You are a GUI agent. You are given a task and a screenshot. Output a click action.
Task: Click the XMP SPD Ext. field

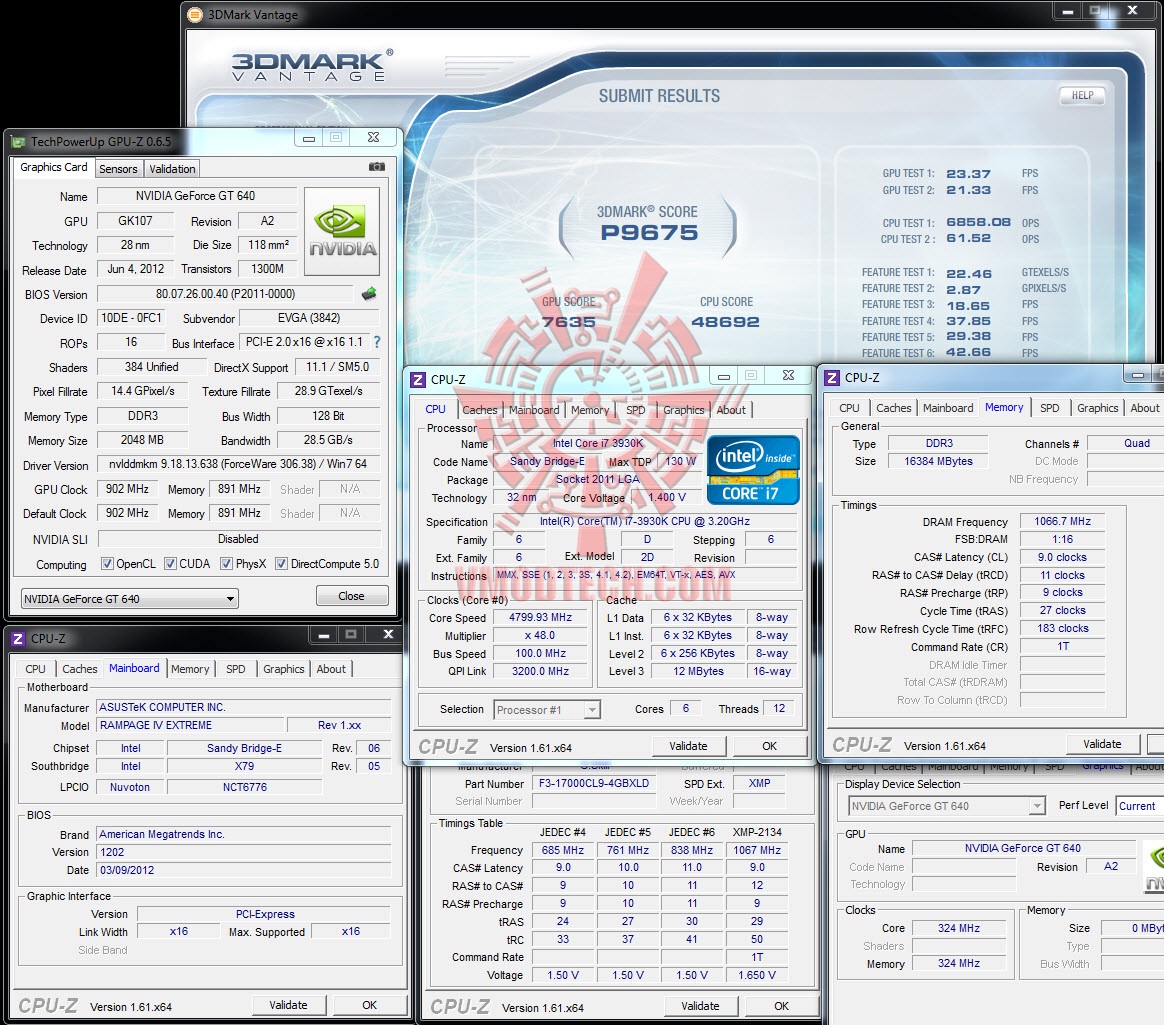tap(759, 783)
